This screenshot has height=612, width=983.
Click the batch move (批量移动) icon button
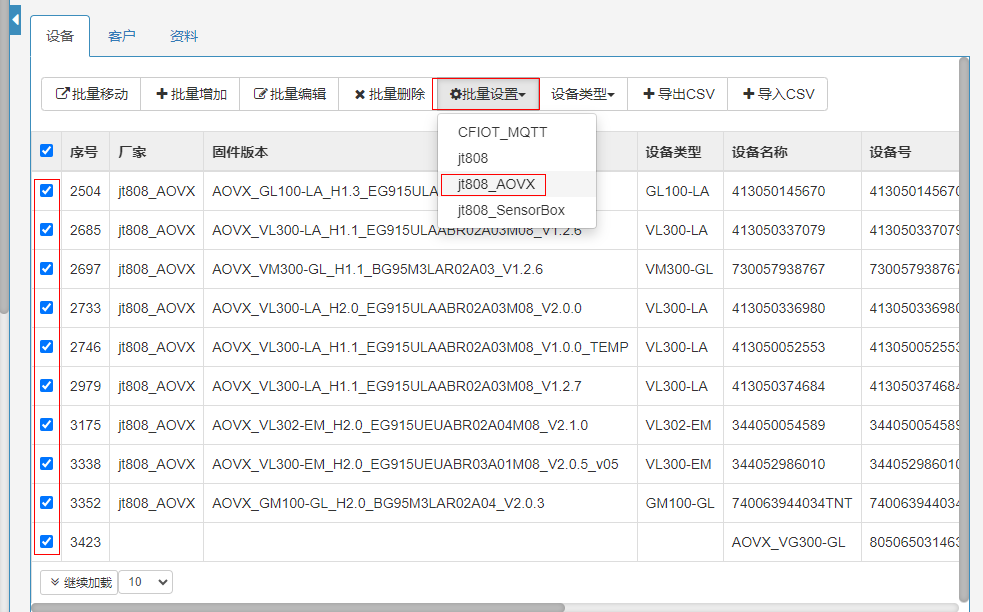click(62, 94)
